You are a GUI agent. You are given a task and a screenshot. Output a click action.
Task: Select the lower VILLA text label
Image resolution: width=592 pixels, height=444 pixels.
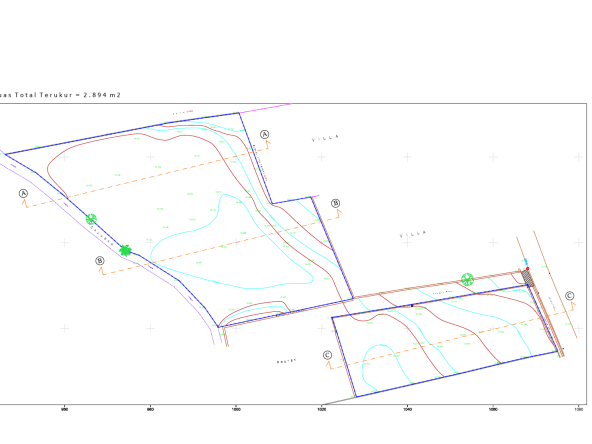pos(413,234)
